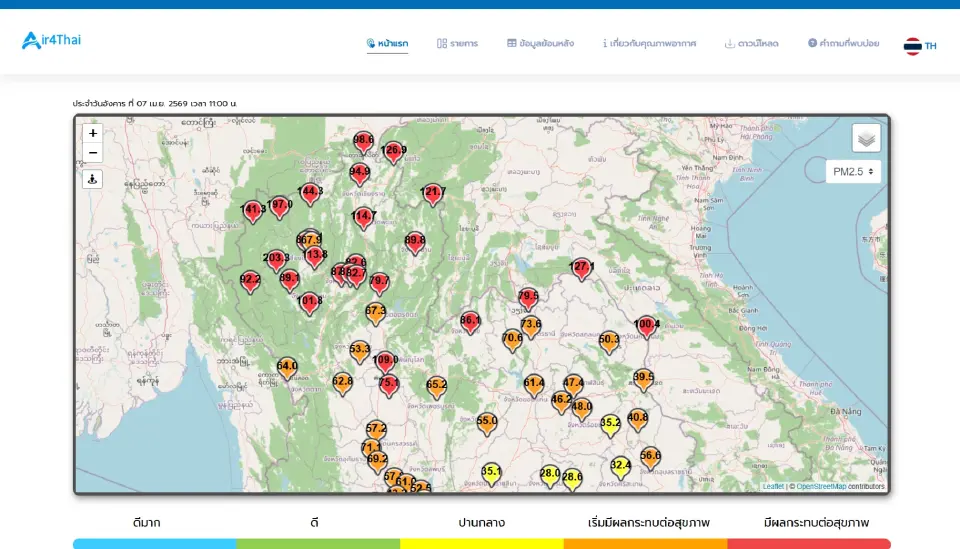The width and height of the screenshot is (960, 549).
Task: Open the Leaflet attribution link
Action: pos(773,487)
